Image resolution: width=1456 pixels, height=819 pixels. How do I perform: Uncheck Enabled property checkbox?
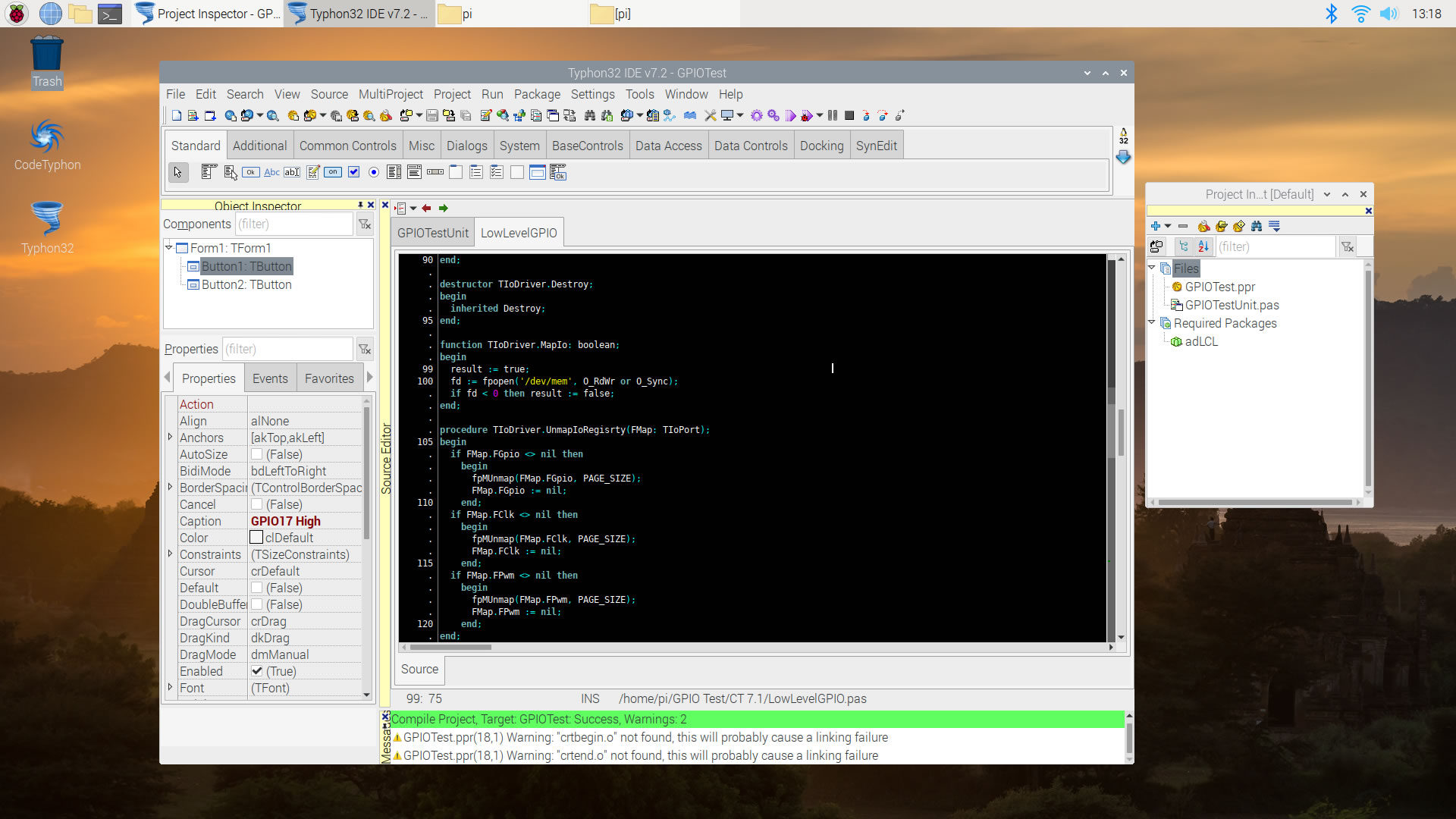pos(257,671)
